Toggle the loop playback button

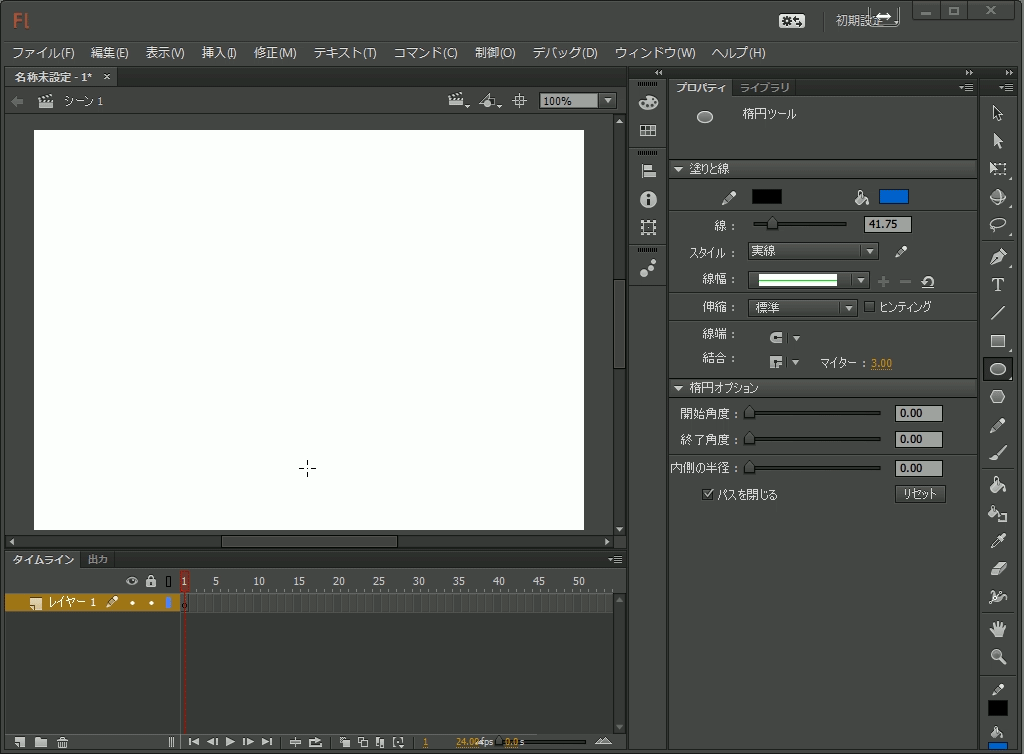pyautogui.click(x=315, y=742)
